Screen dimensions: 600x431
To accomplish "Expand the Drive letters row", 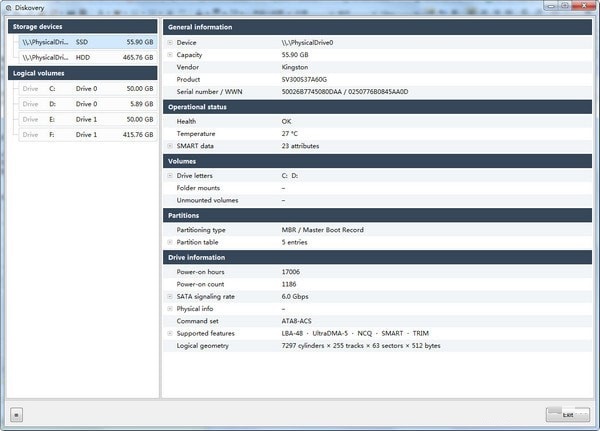I will pyautogui.click(x=170, y=176).
